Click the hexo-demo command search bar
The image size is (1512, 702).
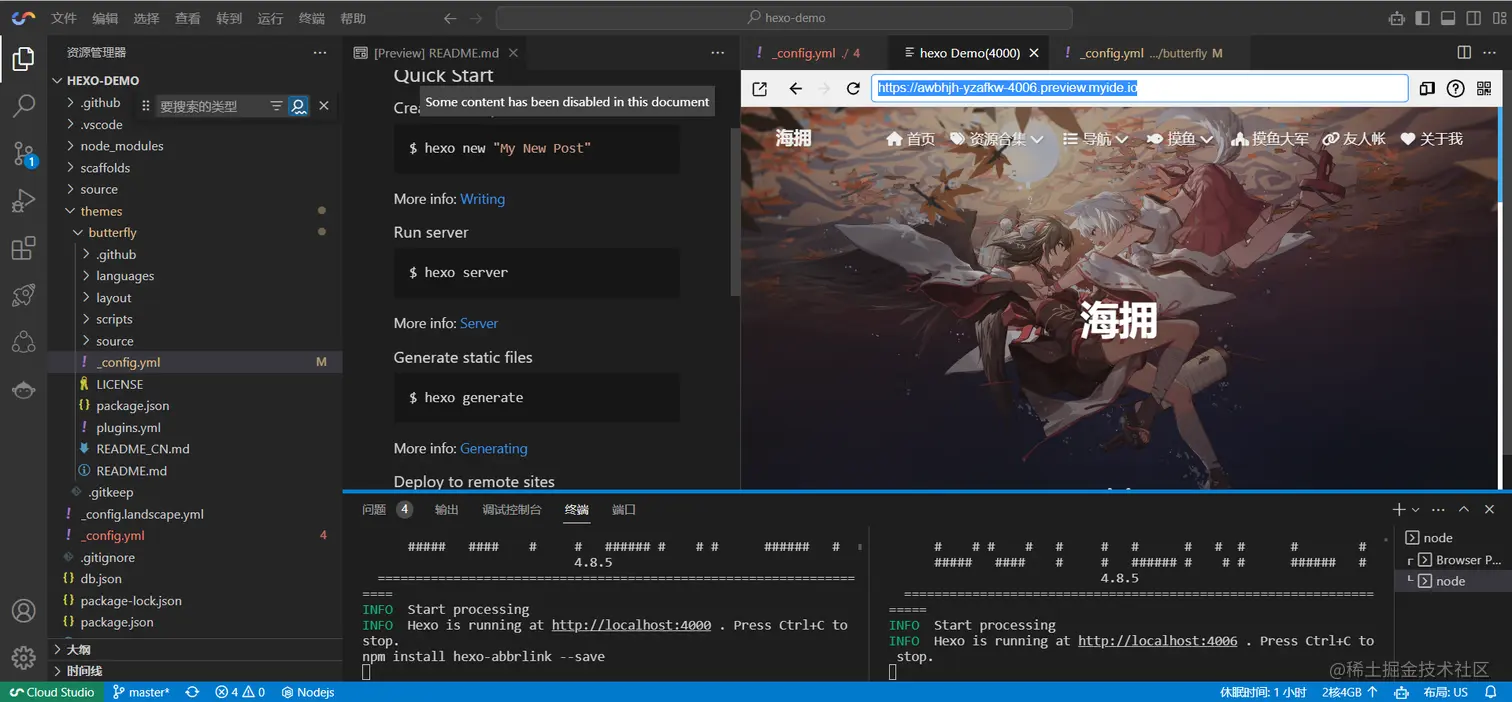click(784, 18)
